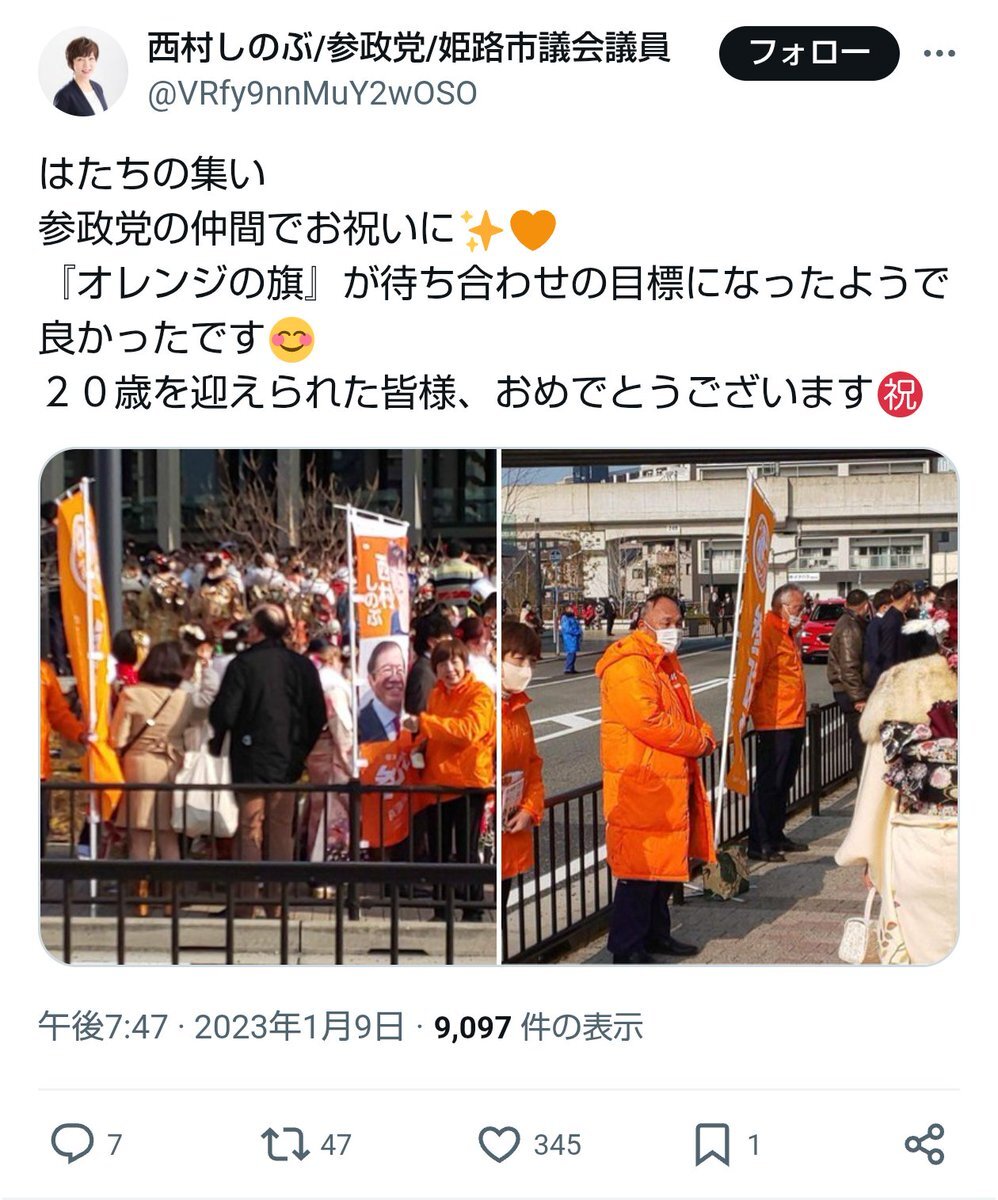Image resolution: width=998 pixels, height=1200 pixels.
Task: Tap the retweet count number 47
Action: point(336,1145)
